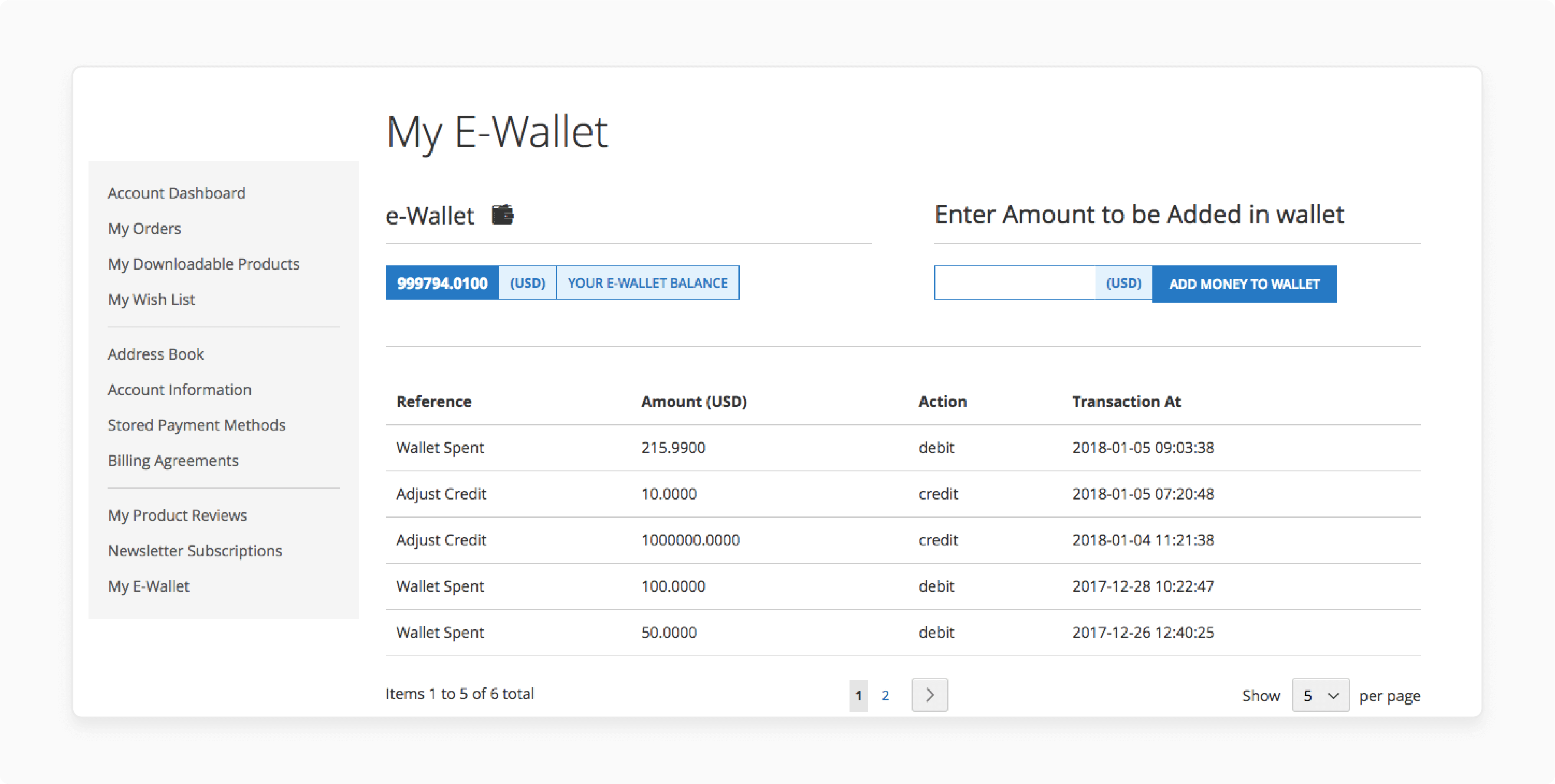
Task: Click Add Money to Wallet button
Action: [1244, 284]
